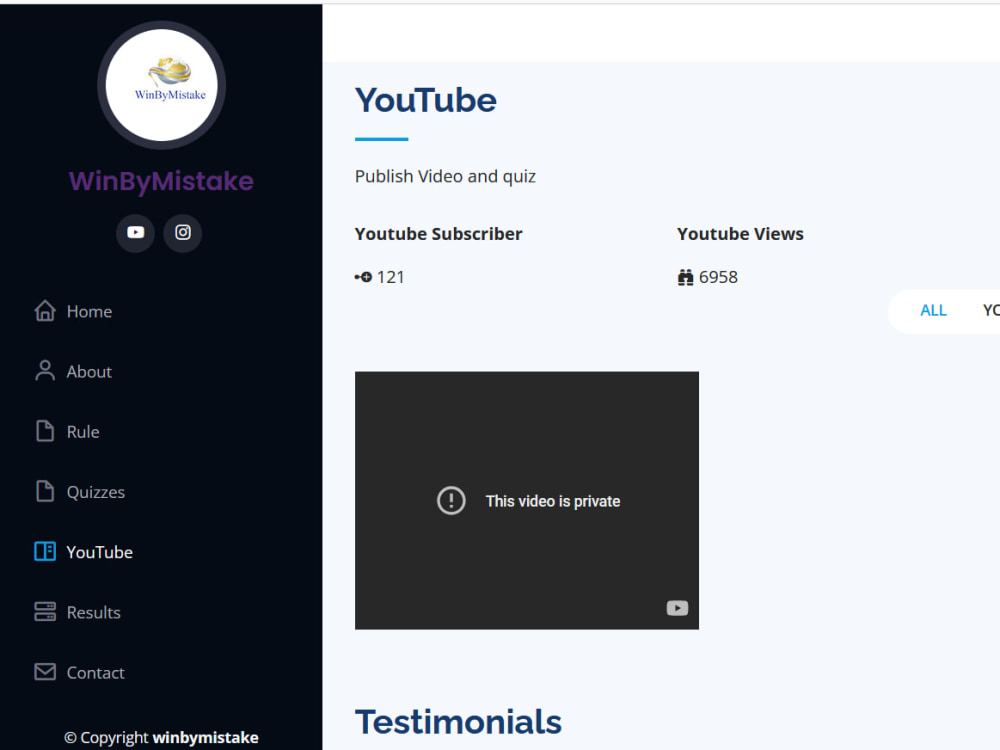Open the Quizzes nav link
Screen dimensions: 1000x750
click(96, 492)
